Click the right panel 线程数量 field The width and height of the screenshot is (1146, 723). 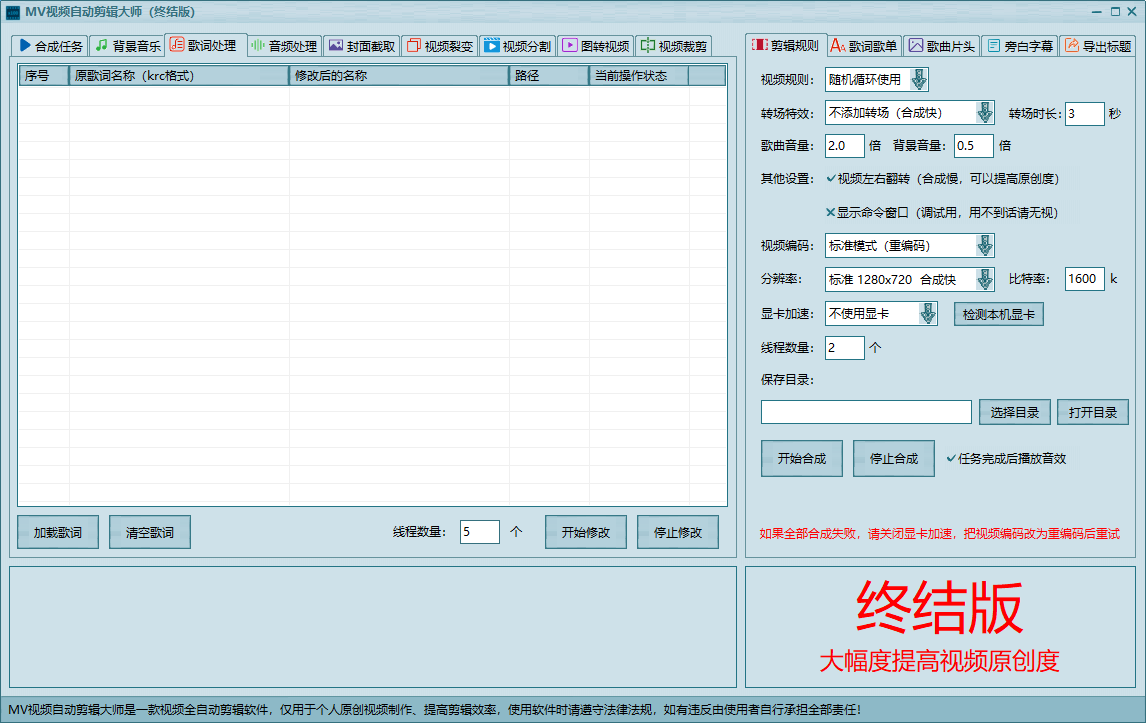pyautogui.click(x=844, y=347)
